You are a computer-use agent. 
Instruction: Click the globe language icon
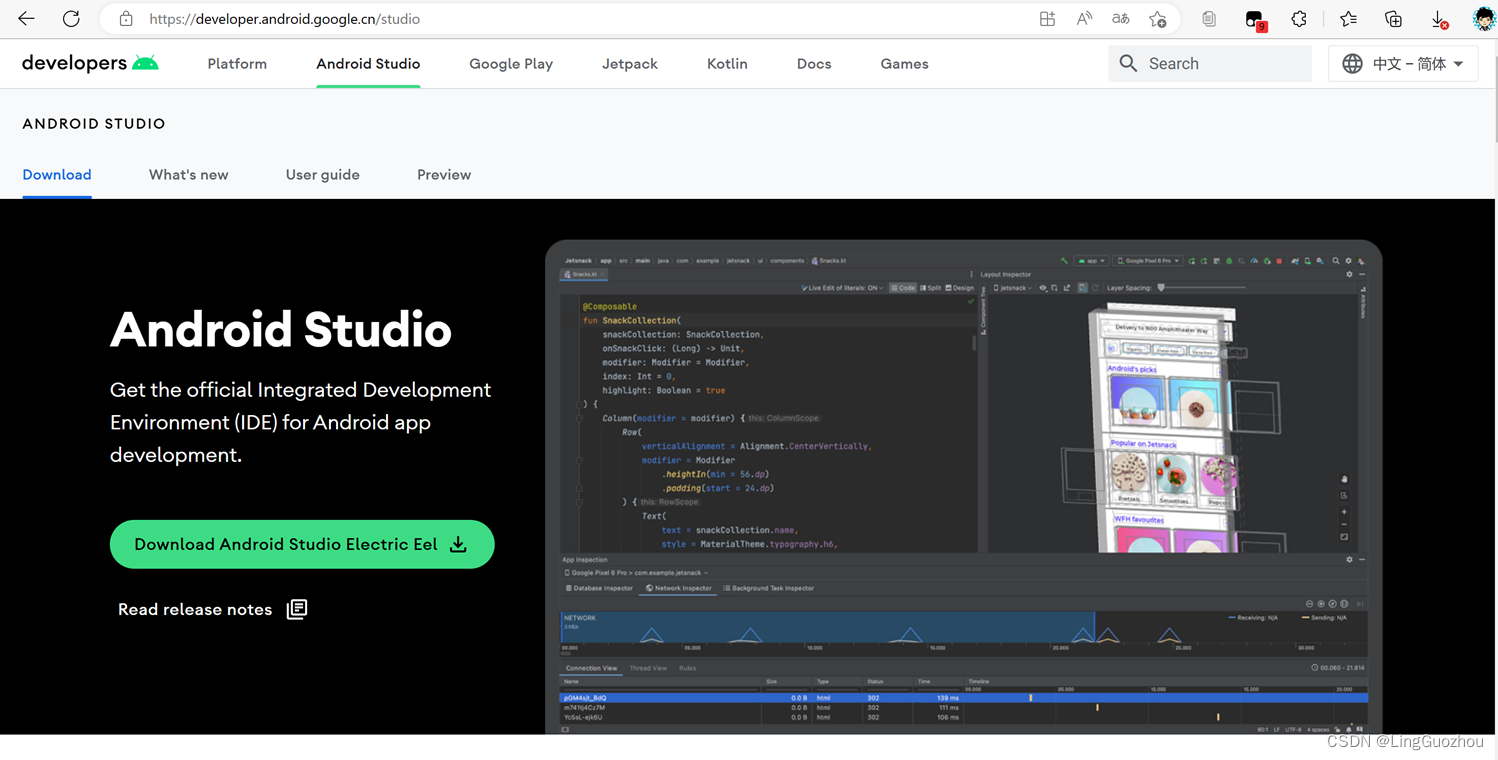[x=1352, y=63]
